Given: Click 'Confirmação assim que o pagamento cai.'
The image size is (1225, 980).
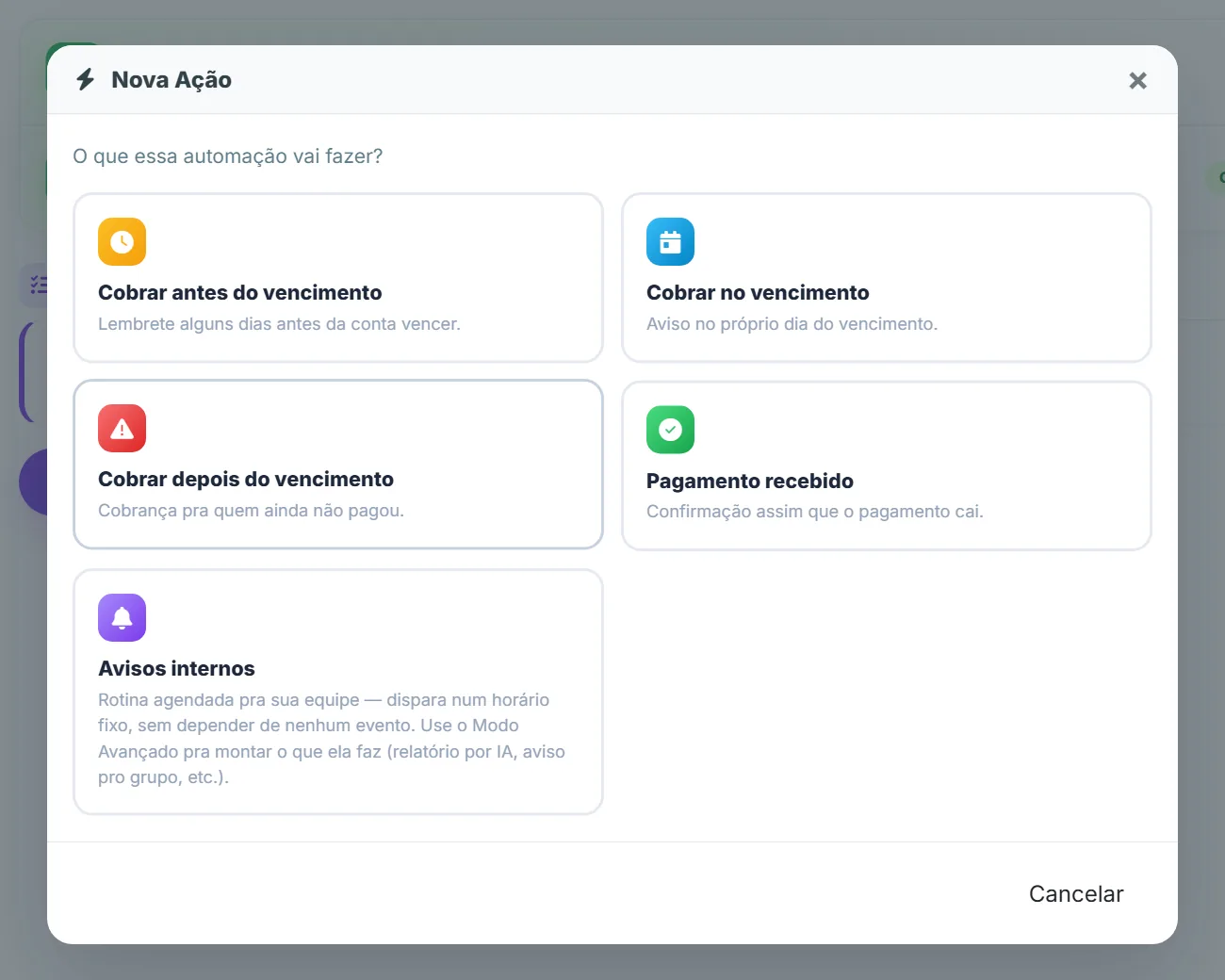Looking at the screenshot, I should (815, 511).
